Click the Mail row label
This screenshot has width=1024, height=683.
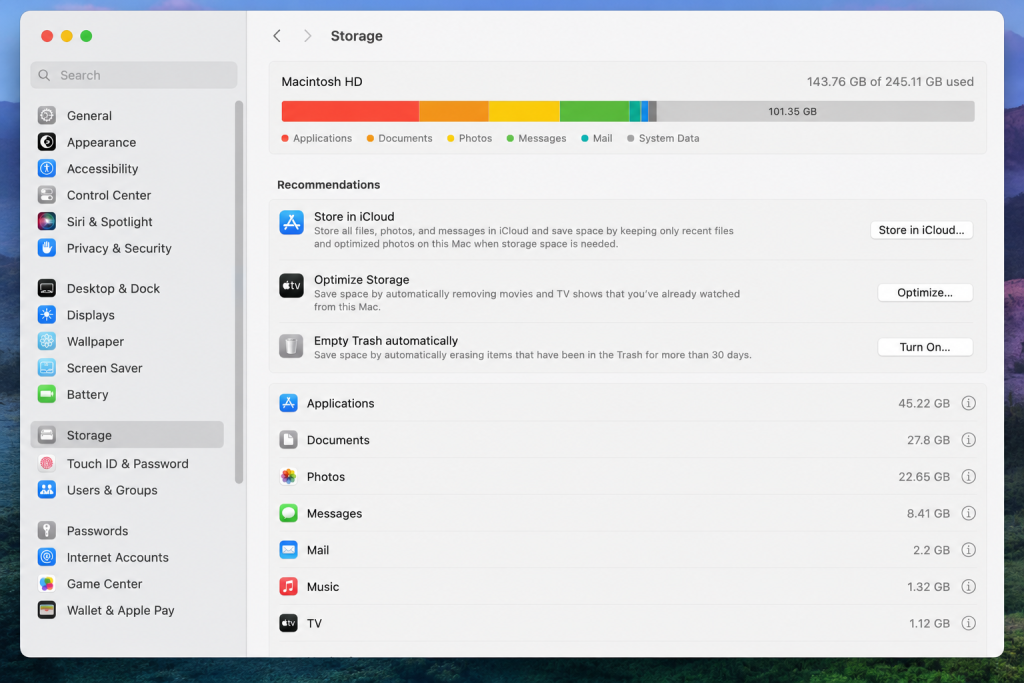coord(318,550)
